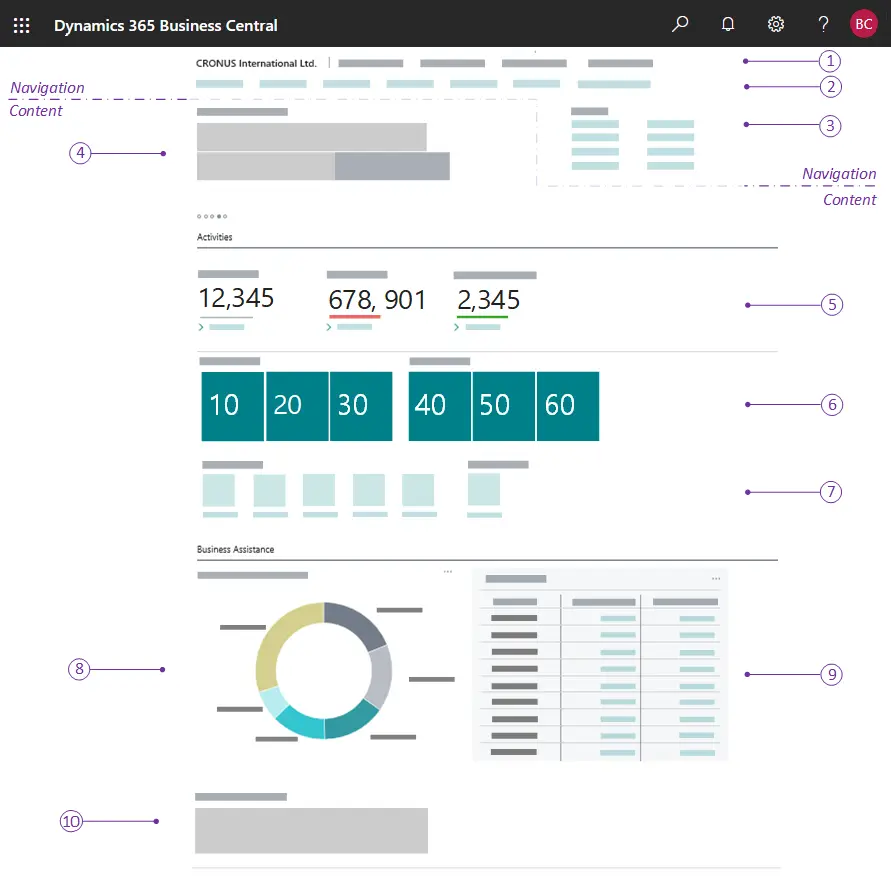Expand details under the 12,345 cue
The height and width of the screenshot is (892, 891).
coord(202,327)
